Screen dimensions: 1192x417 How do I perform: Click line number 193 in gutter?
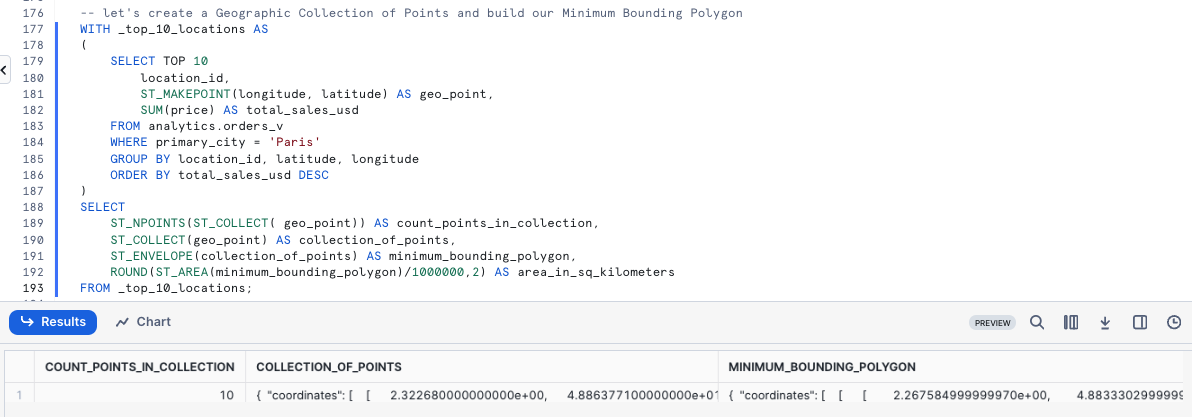pyautogui.click(x=31, y=288)
